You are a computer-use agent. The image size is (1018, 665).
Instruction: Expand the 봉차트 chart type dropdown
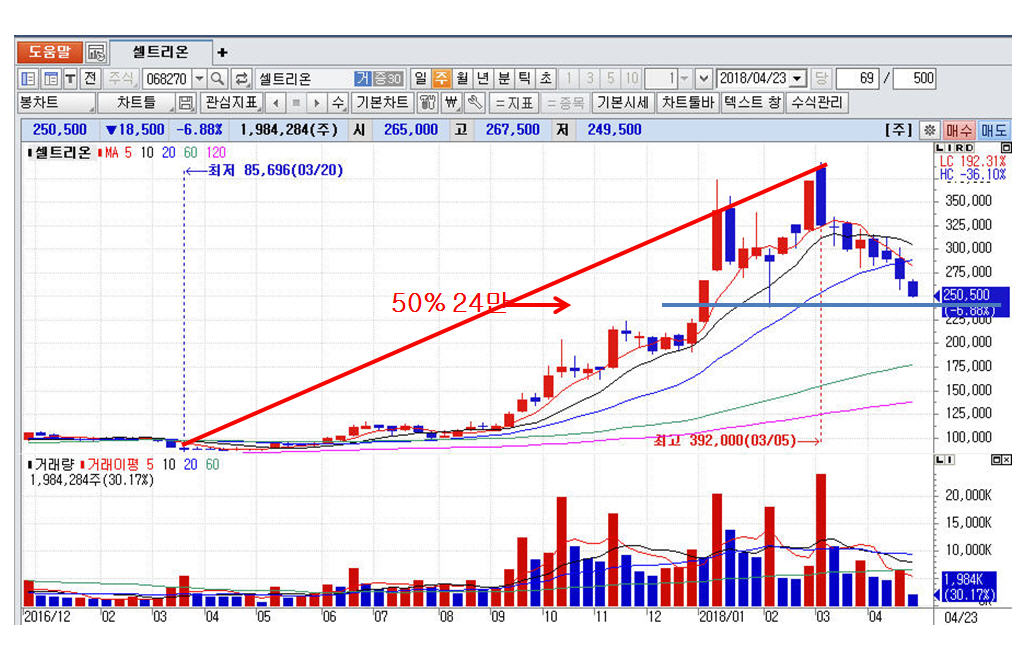55,103
